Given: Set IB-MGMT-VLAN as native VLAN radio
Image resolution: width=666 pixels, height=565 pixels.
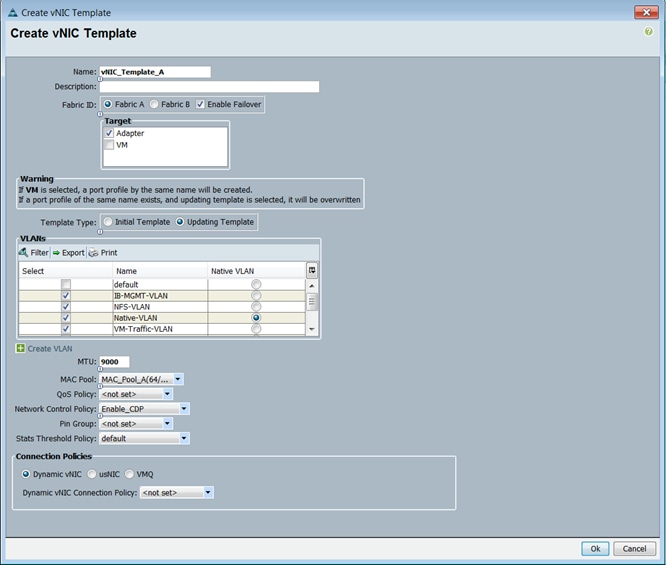Looking at the screenshot, I should pyautogui.click(x=256, y=296).
